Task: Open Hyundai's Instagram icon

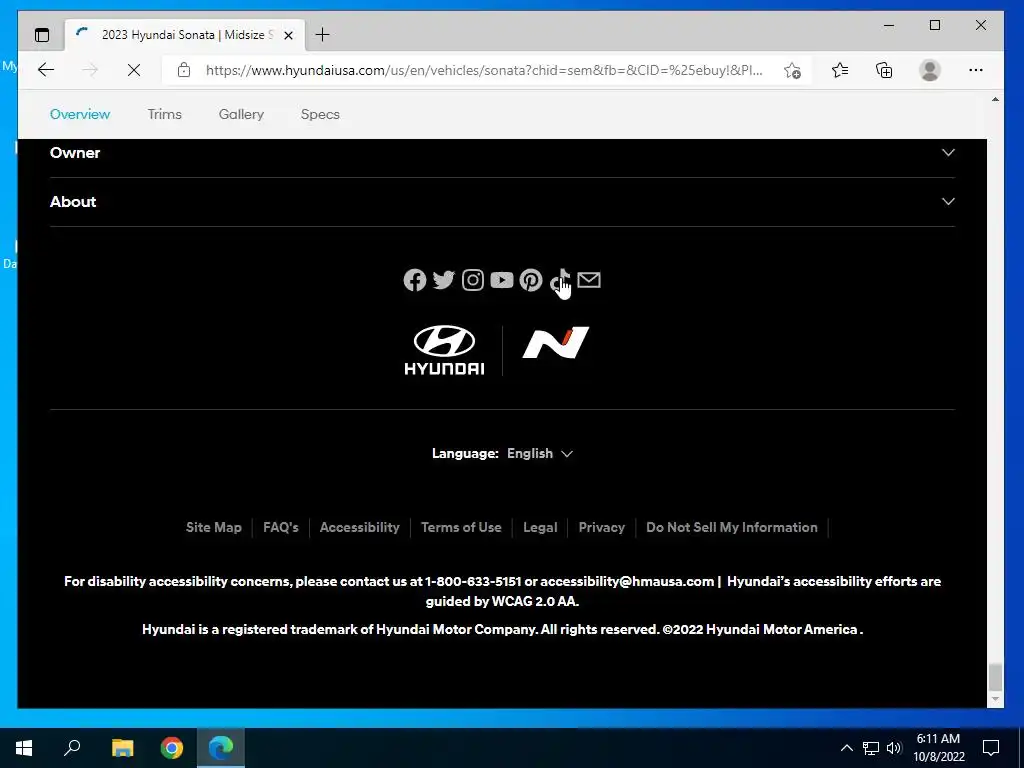Action: [x=473, y=280]
